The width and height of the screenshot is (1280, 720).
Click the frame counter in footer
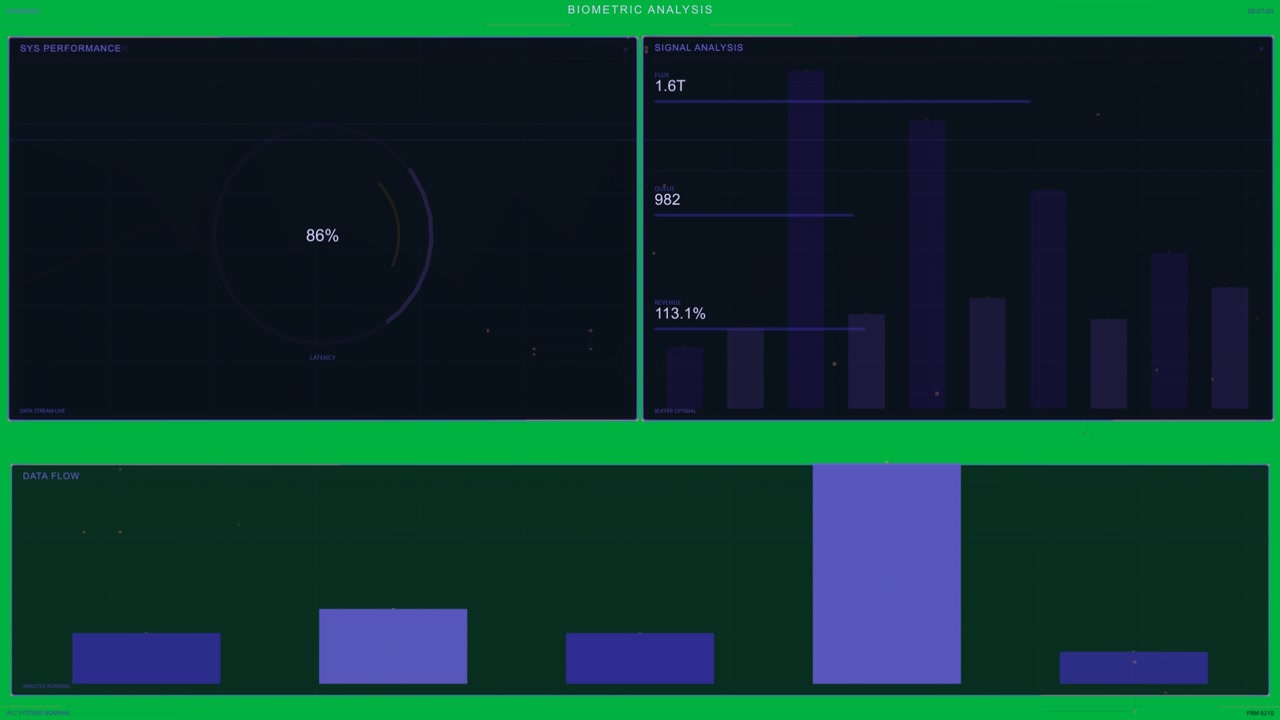[1260, 713]
